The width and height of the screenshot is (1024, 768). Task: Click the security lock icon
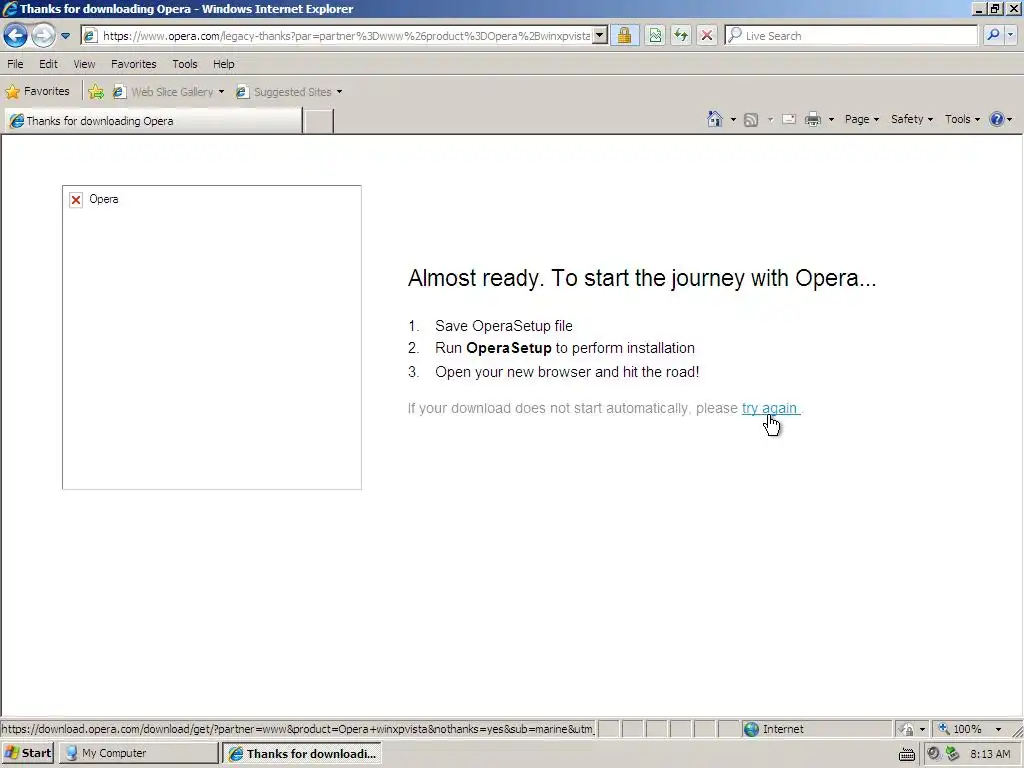coord(624,36)
